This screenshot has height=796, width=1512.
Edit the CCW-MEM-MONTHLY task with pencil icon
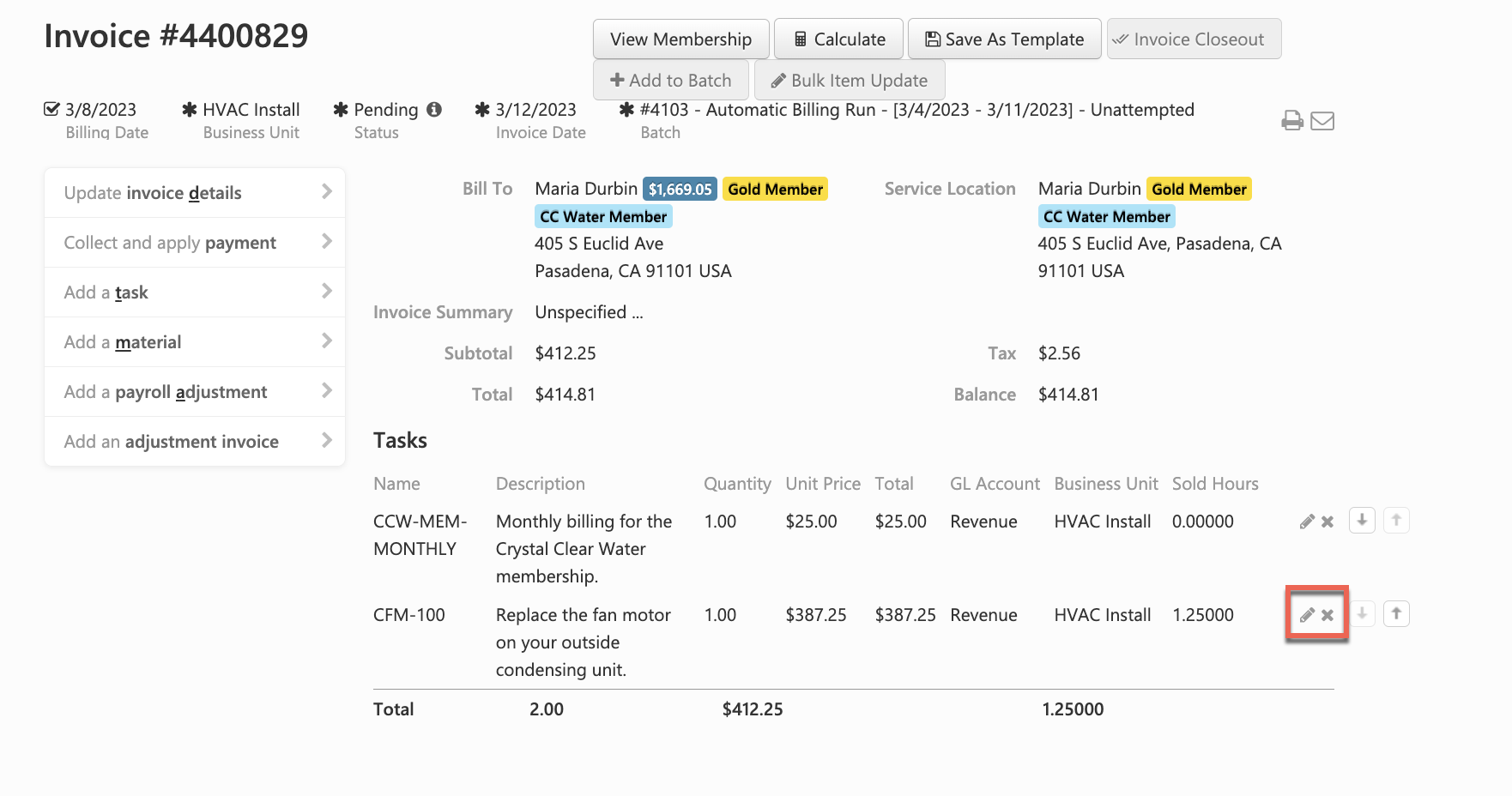point(1307,522)
